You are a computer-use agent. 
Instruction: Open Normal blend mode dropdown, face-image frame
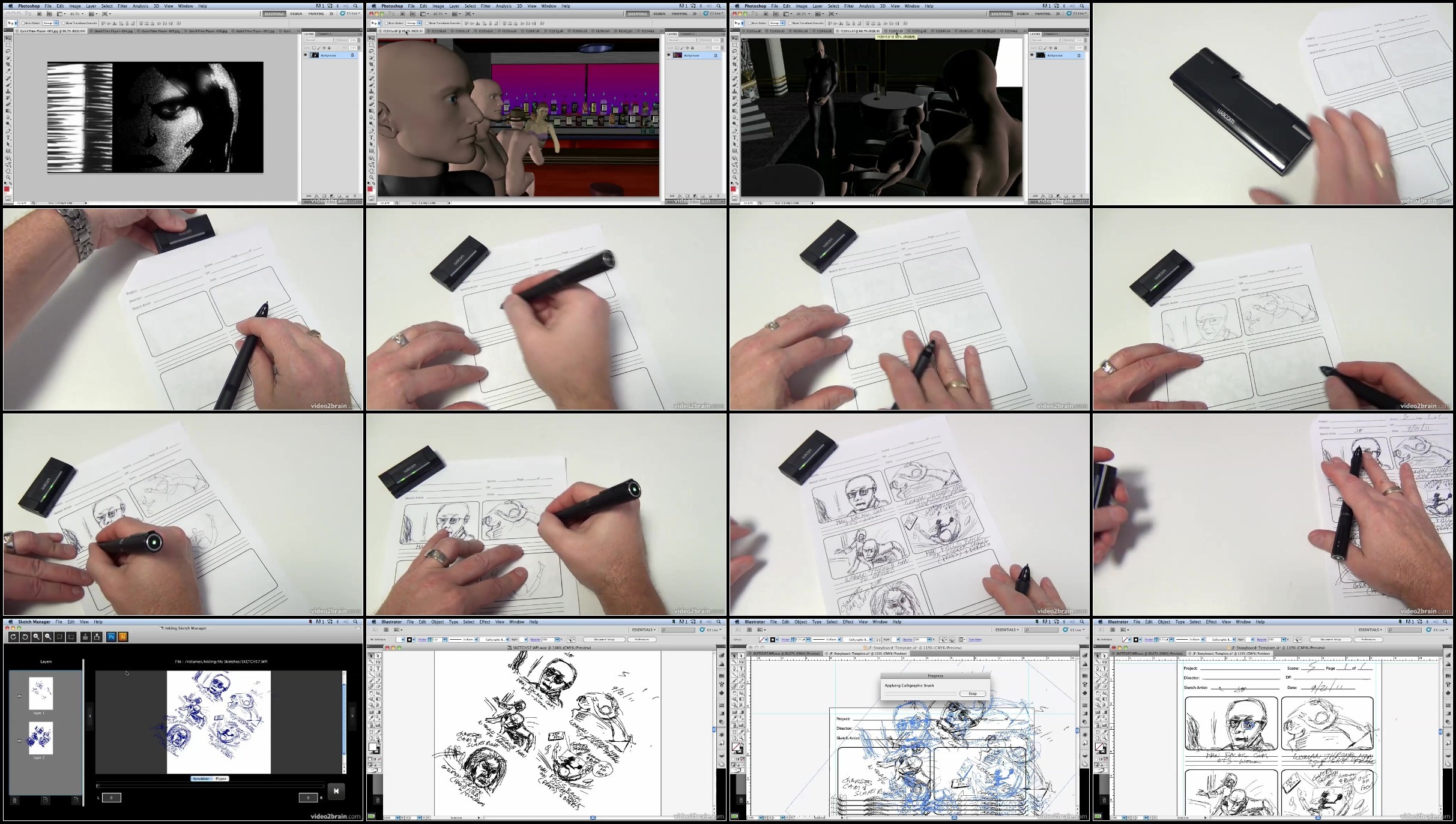coord(319,40)
